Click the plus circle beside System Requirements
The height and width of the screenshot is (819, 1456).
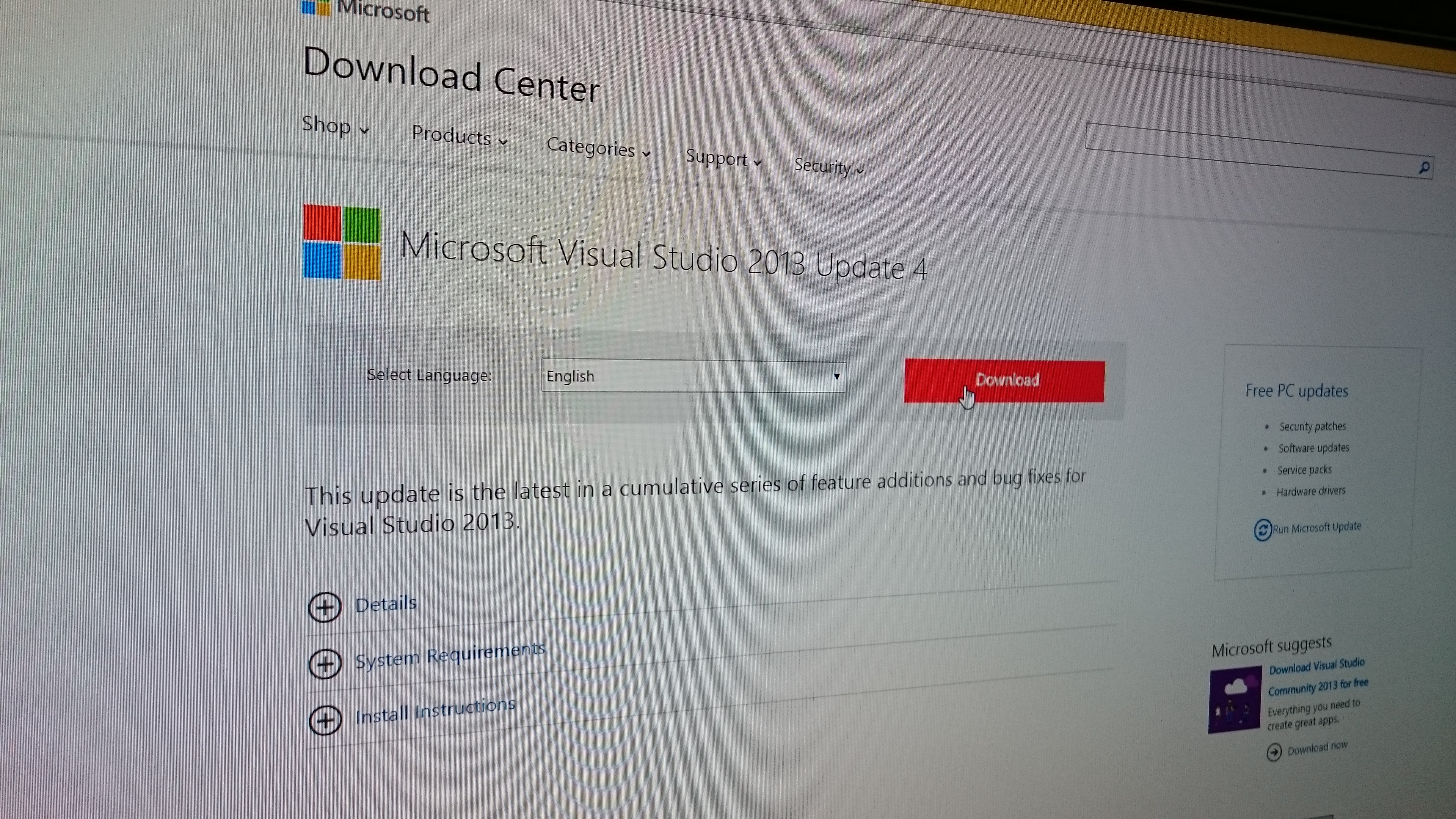(x=325, y=664)
